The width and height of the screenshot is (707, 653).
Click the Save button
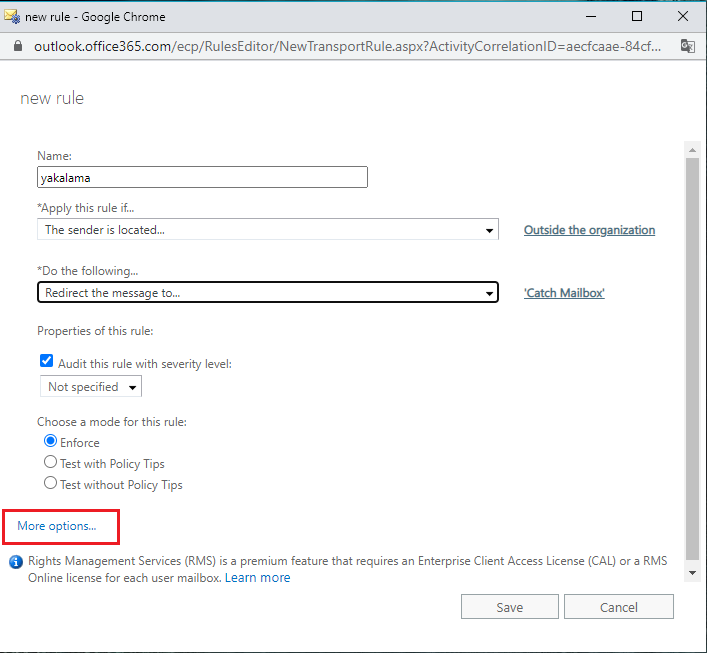[510, 607]
